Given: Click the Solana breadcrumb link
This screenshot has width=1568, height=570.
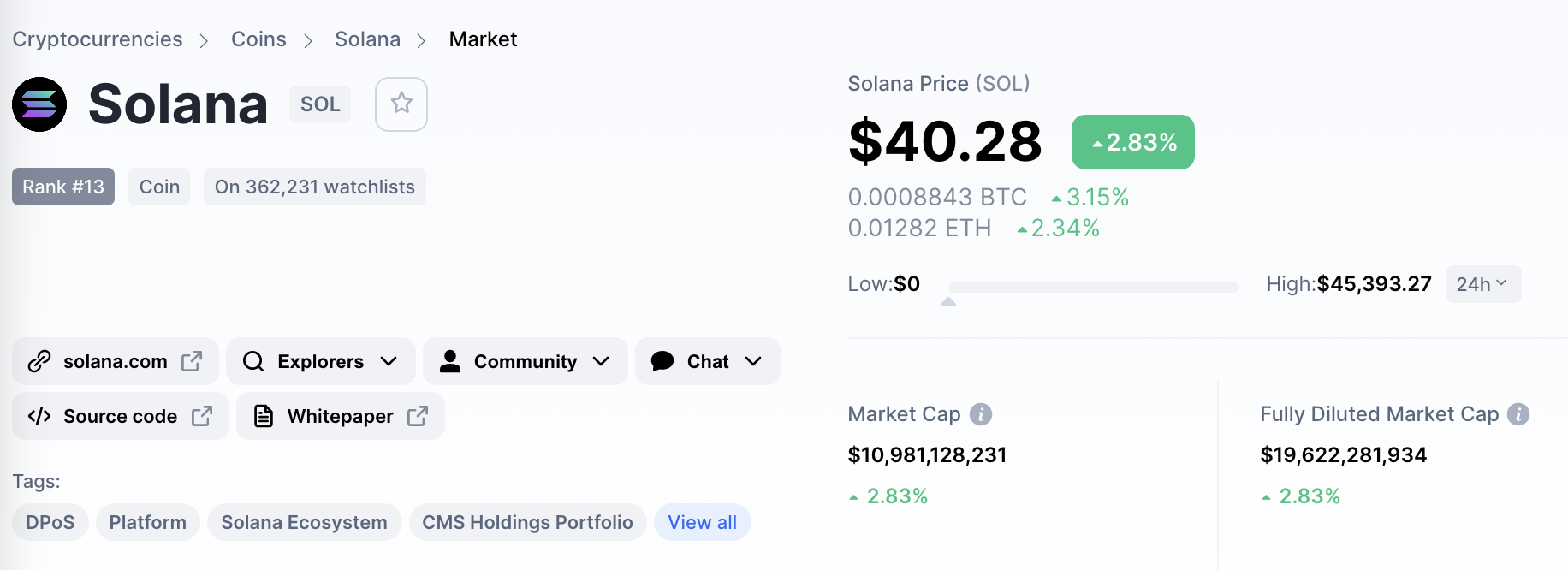Looking at the screenshot, I should (367, 39).
